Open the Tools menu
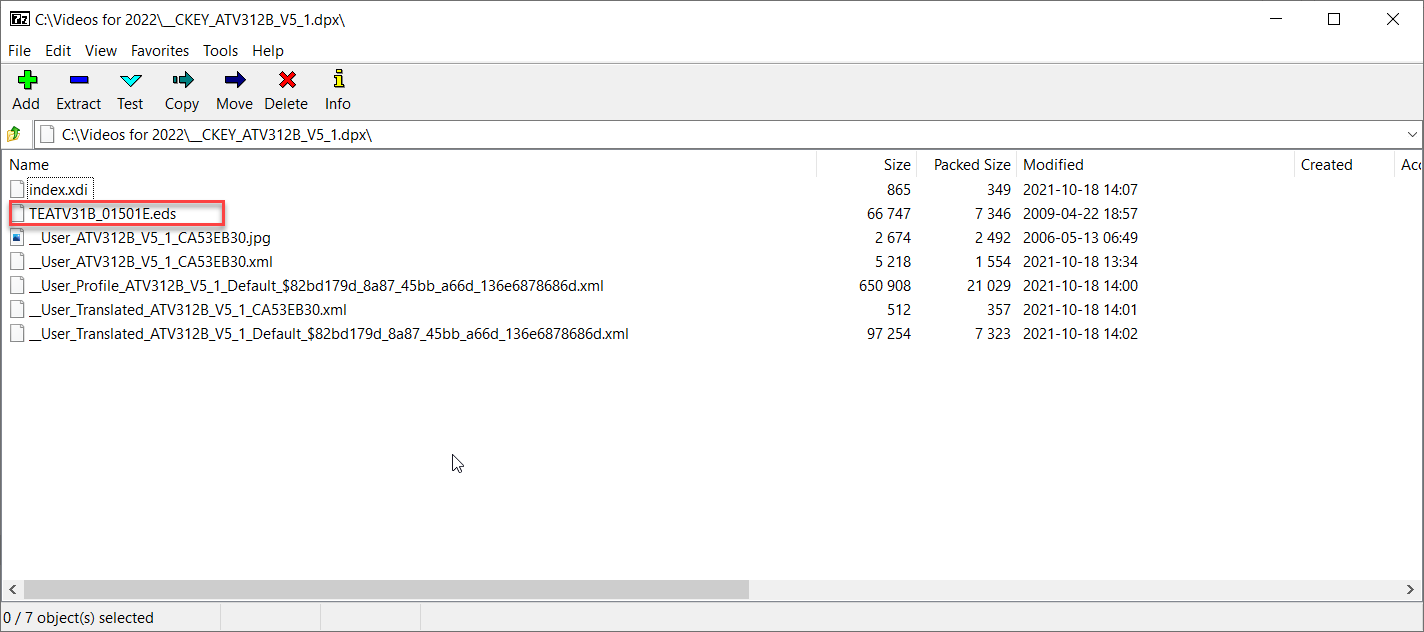This screenshot has height=632, width=1424. (x=221, y=51)
